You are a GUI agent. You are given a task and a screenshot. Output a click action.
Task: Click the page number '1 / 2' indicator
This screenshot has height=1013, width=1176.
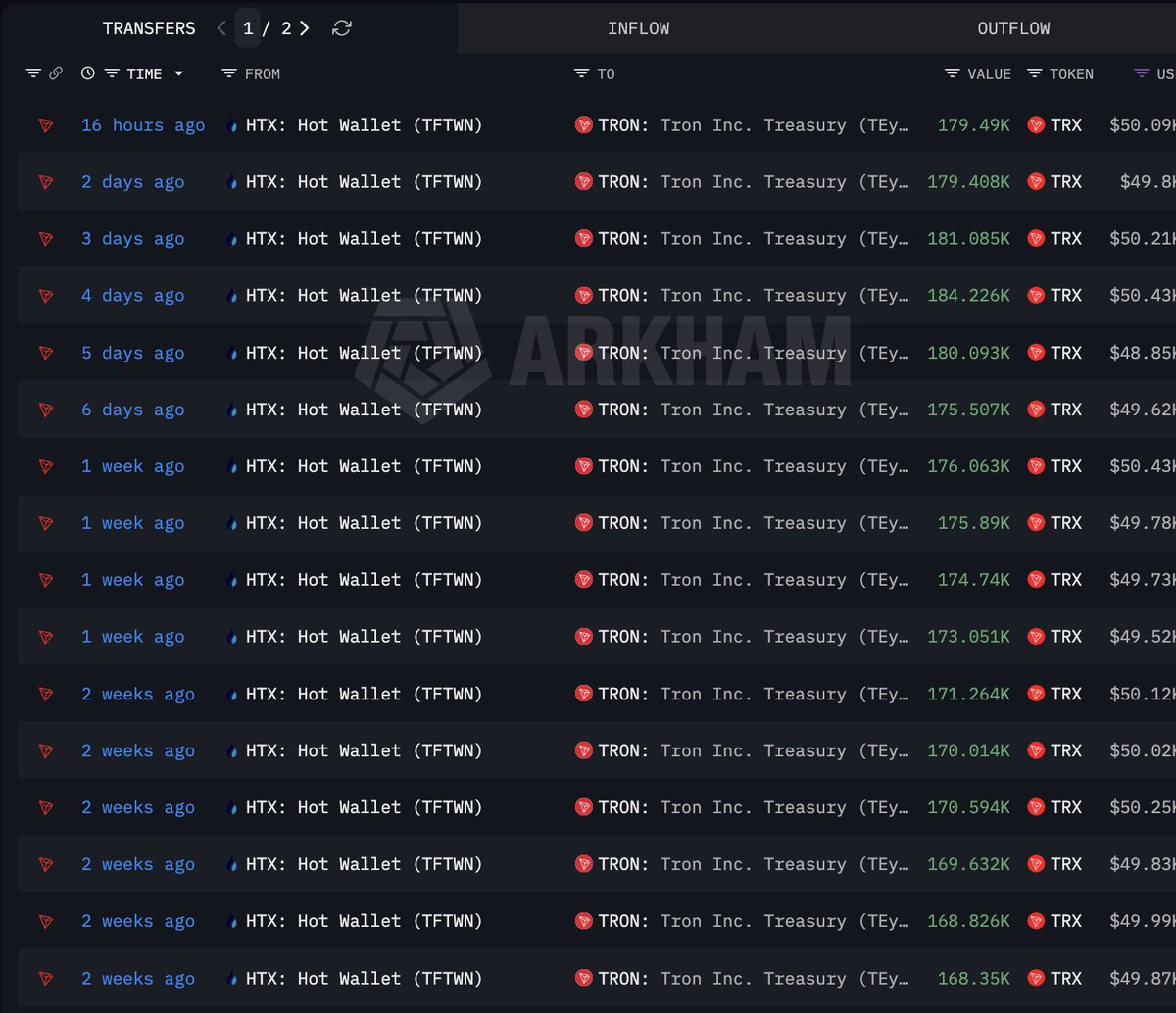tap(268, 28)
